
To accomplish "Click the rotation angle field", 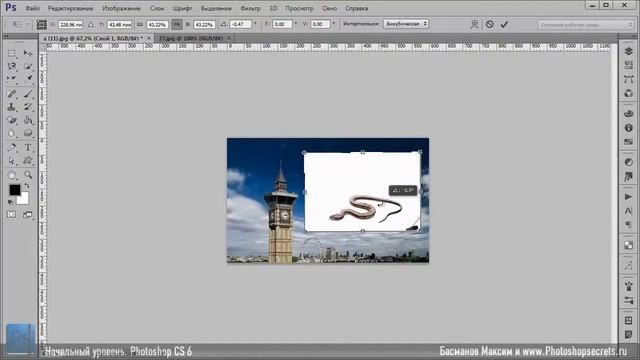I will [x=240, y=24].
